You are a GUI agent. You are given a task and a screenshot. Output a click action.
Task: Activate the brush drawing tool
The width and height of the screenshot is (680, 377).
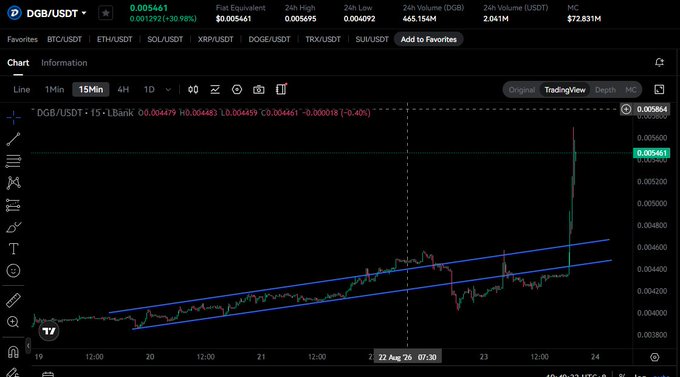pos(13,227)
